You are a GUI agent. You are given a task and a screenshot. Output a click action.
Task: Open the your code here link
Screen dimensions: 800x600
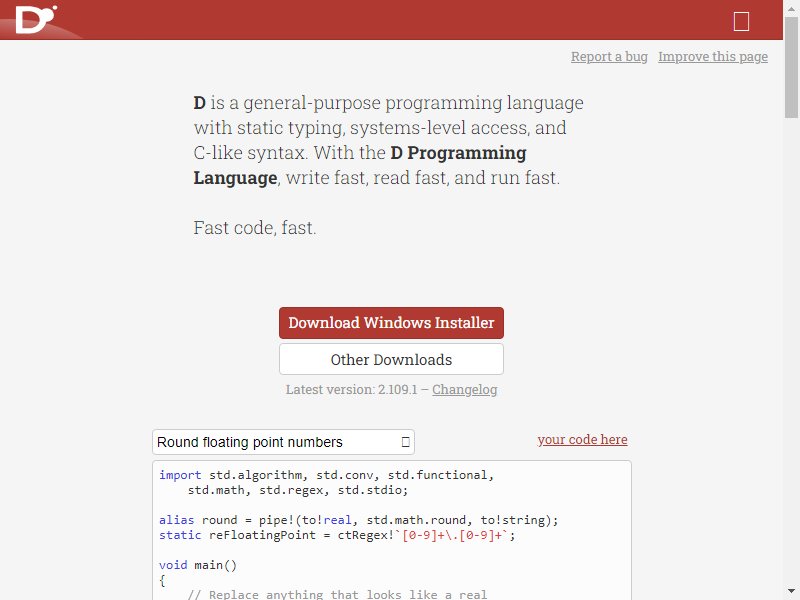582,440
